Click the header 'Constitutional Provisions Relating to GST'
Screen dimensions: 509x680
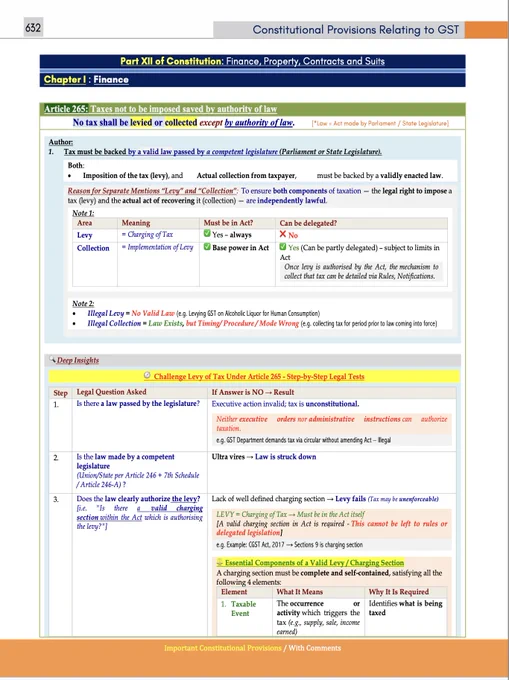pyautogui.click(x=356, y=30)
